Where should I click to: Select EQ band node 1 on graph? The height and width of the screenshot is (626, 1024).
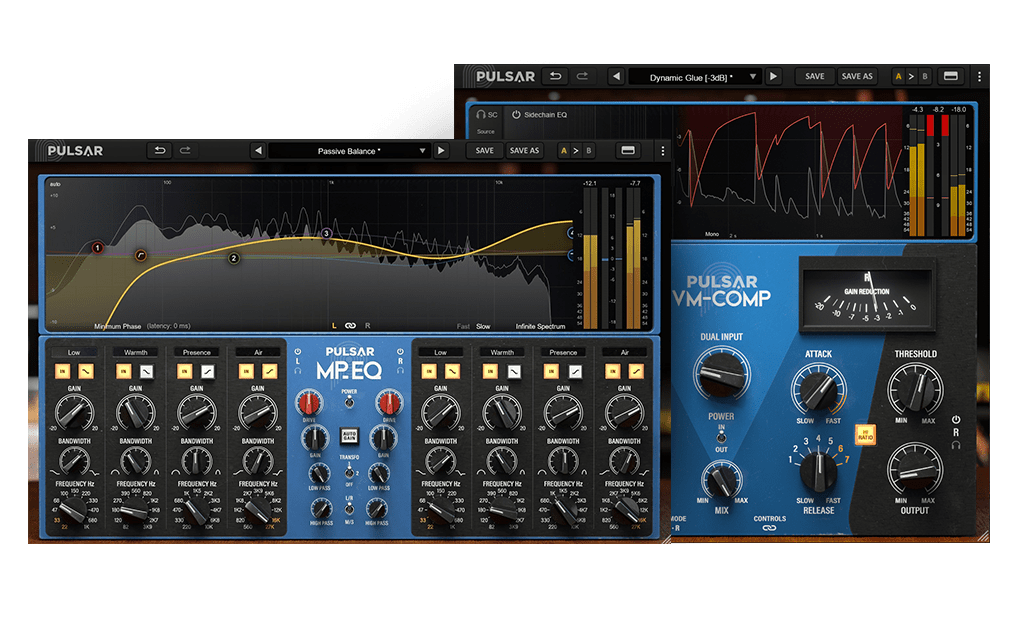97,247
